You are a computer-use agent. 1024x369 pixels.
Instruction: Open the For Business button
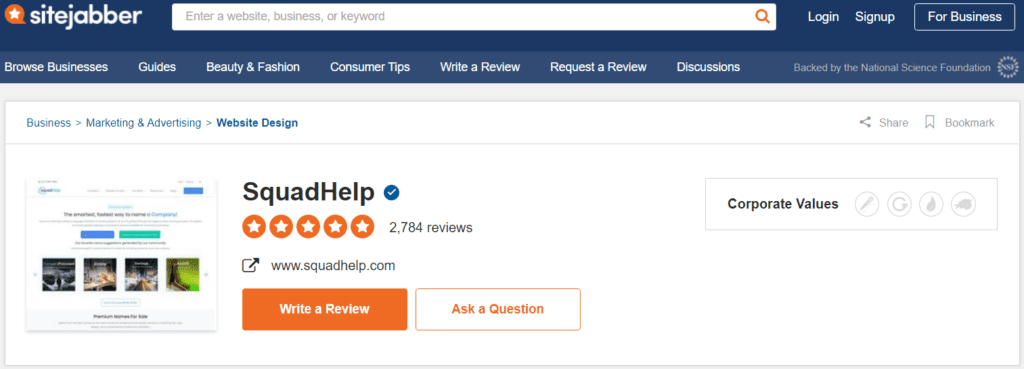point(965,17)
